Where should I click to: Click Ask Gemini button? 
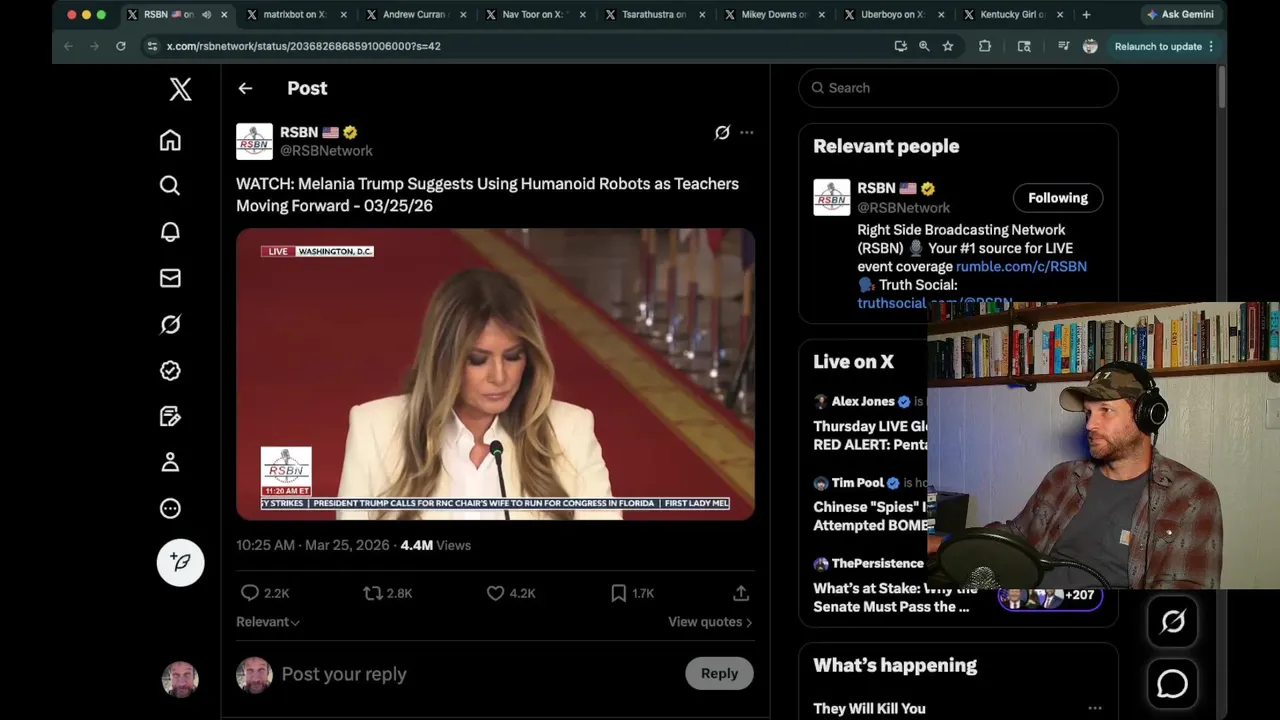[1180, 15]
